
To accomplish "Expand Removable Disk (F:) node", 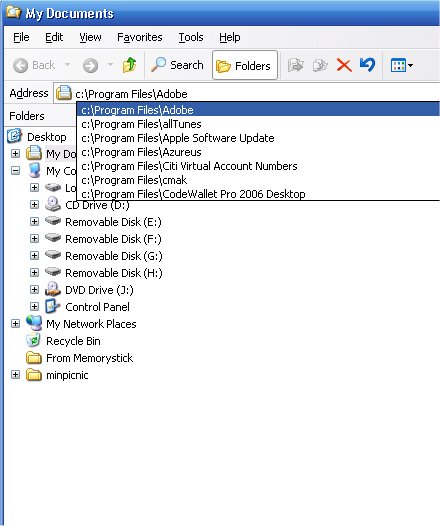I will point(34,239).
